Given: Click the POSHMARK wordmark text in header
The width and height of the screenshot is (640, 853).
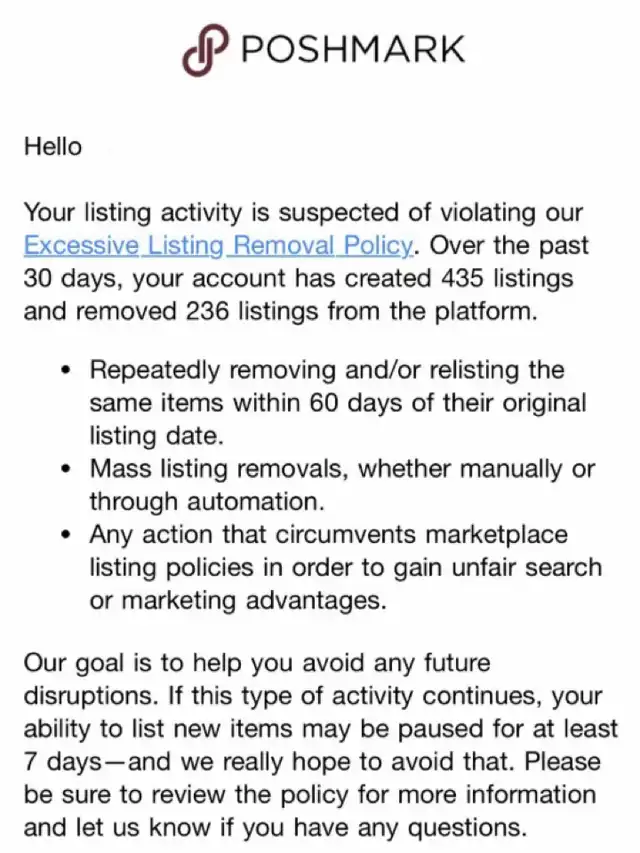Looking at the screenshot, I should point(353,49).
